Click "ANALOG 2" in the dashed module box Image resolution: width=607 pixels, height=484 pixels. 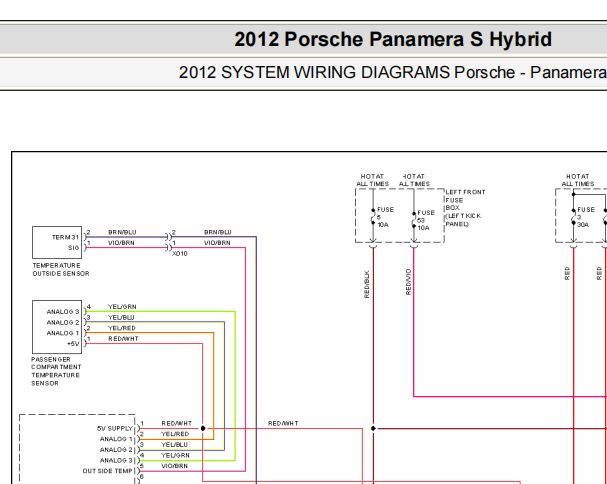(x=116, y=450)
